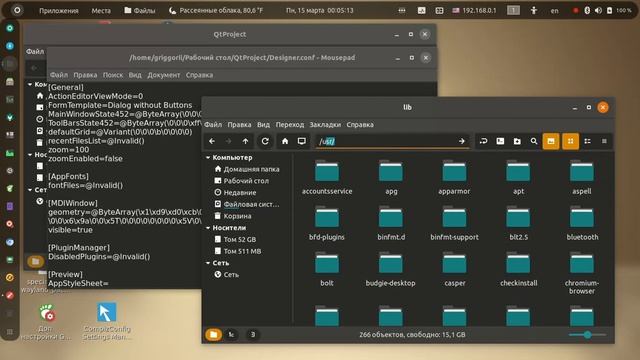
Task: Open the home folder from toolbar
Action: (285, 141)
